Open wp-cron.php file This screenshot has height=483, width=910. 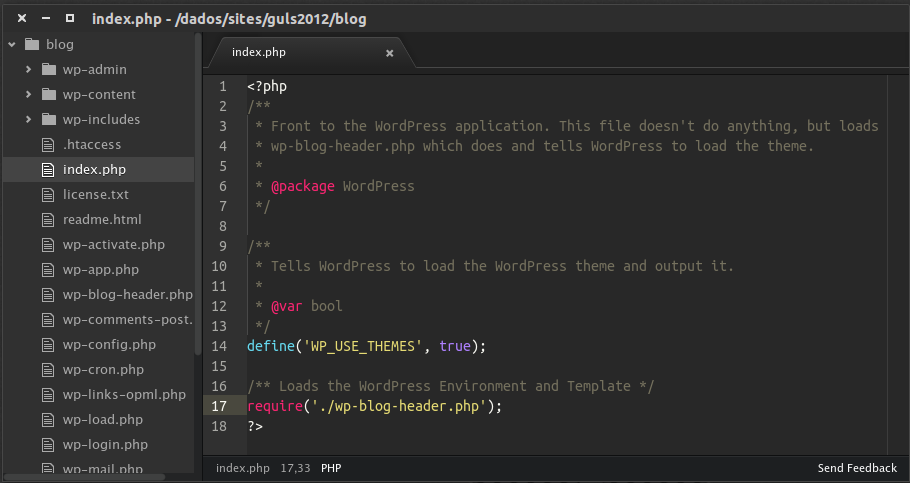pyautogui.click(x=103, y=369)
